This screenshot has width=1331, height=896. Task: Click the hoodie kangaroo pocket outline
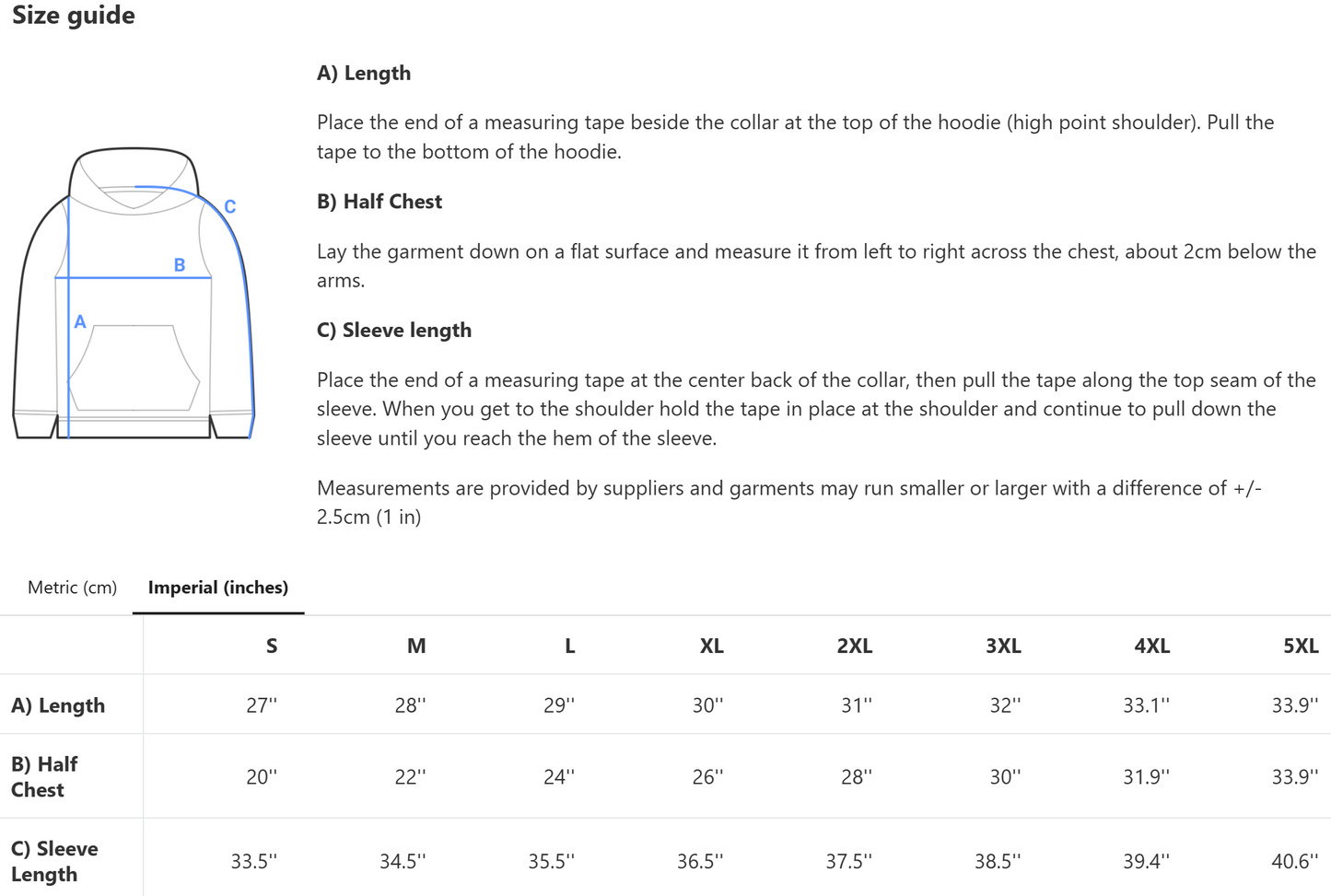[x=134, y=367]
